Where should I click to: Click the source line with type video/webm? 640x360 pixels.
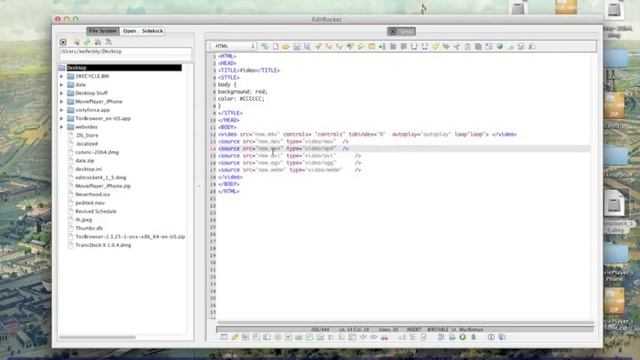[x=289, y=170]
